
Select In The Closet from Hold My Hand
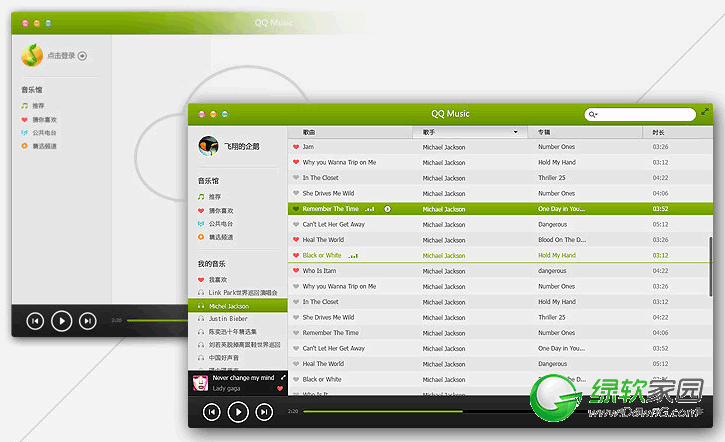(320, 302)
